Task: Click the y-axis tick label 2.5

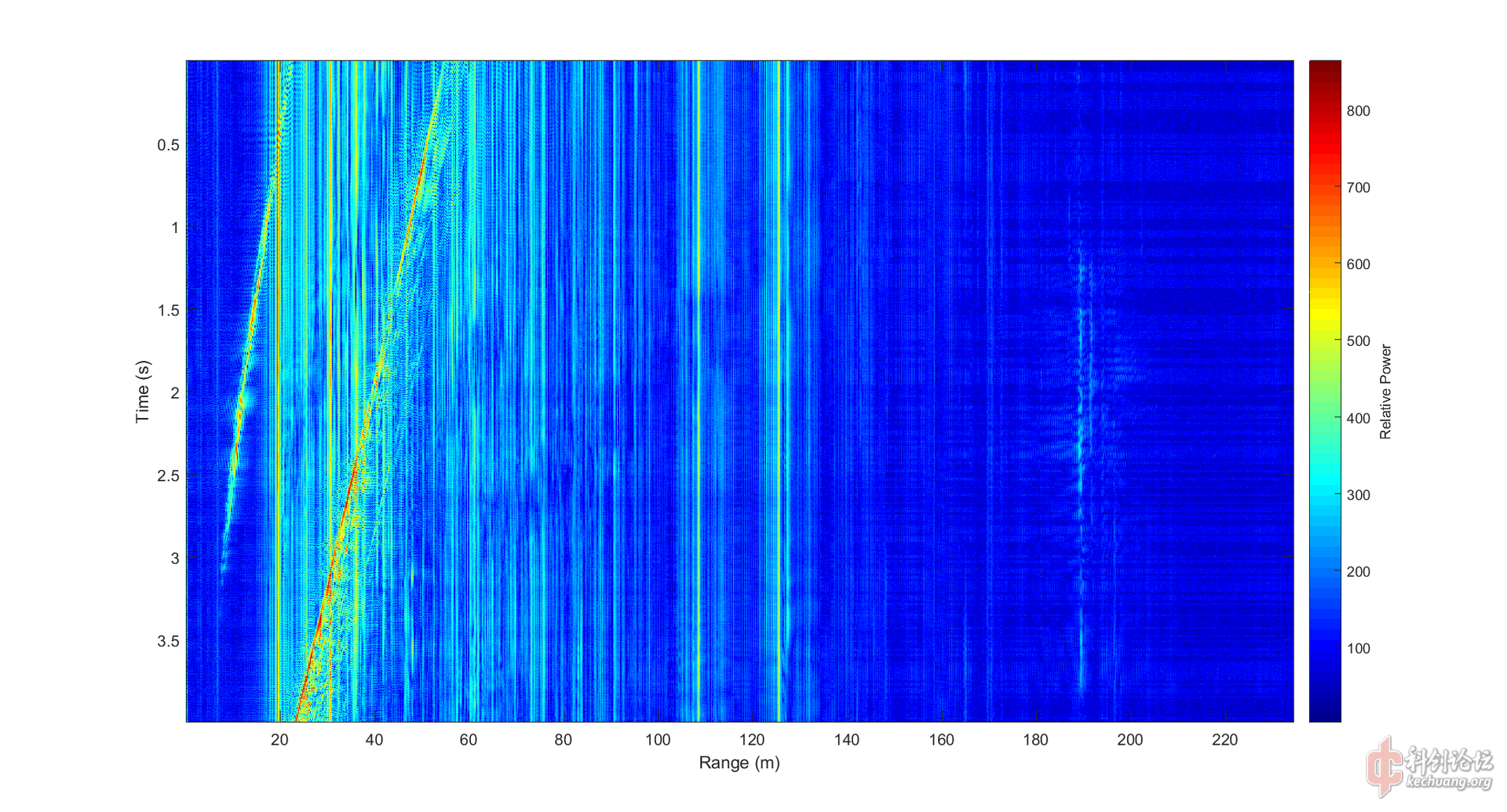Action: pos(168,476)
